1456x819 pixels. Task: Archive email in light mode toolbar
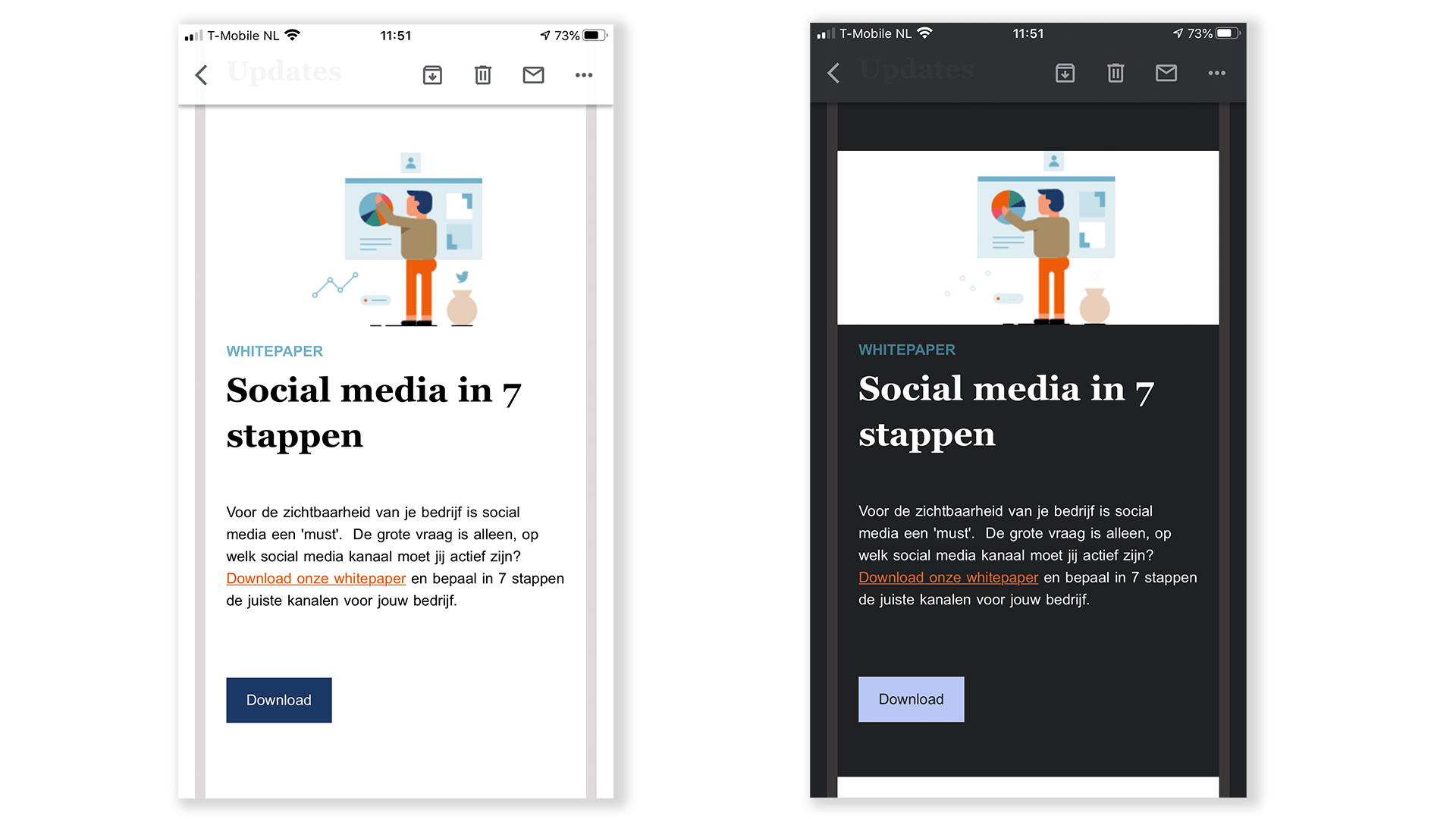point(432,75)
